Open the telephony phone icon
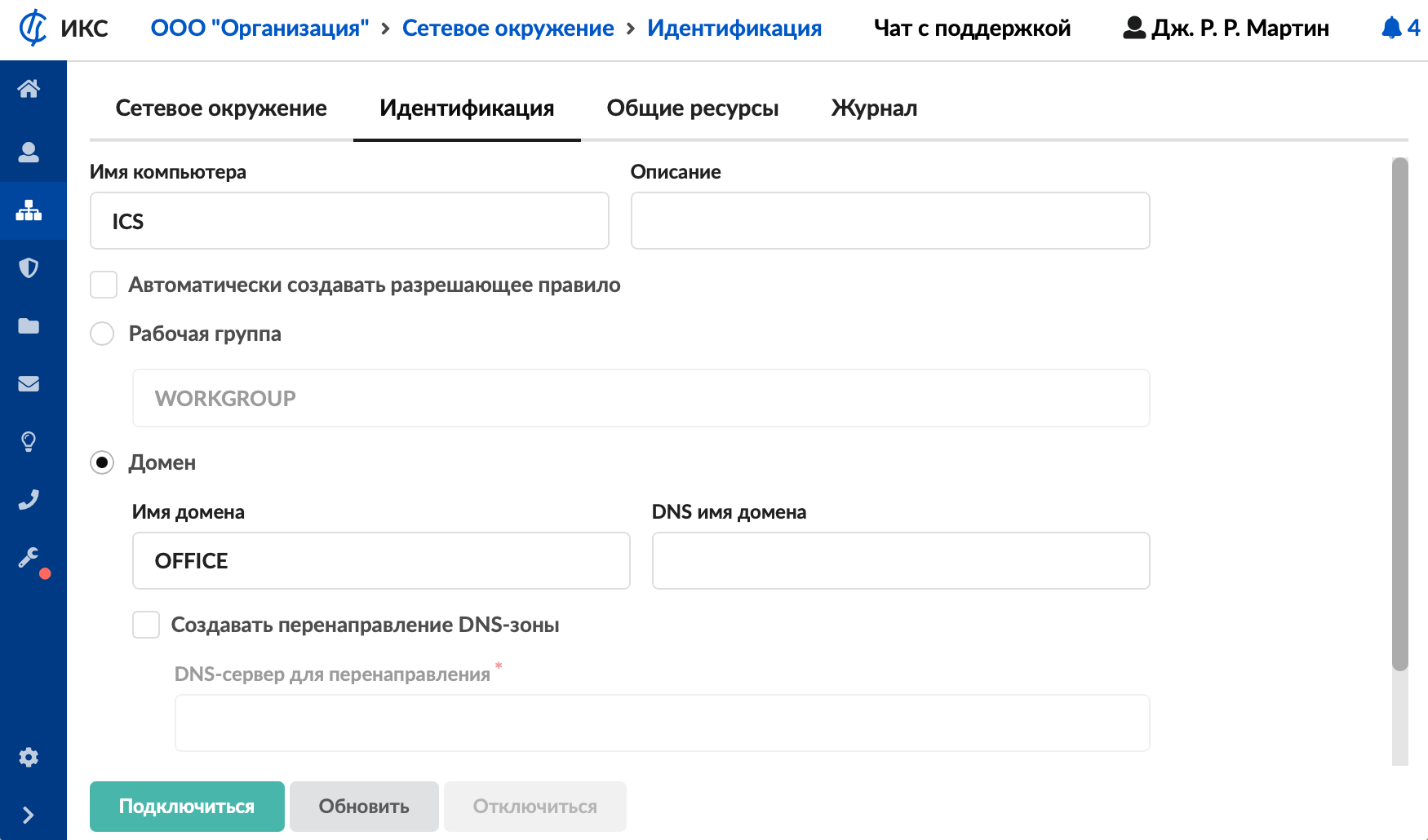Image resolution: width=1428 pixels, height=840 pixels. (x=29, y=499)
